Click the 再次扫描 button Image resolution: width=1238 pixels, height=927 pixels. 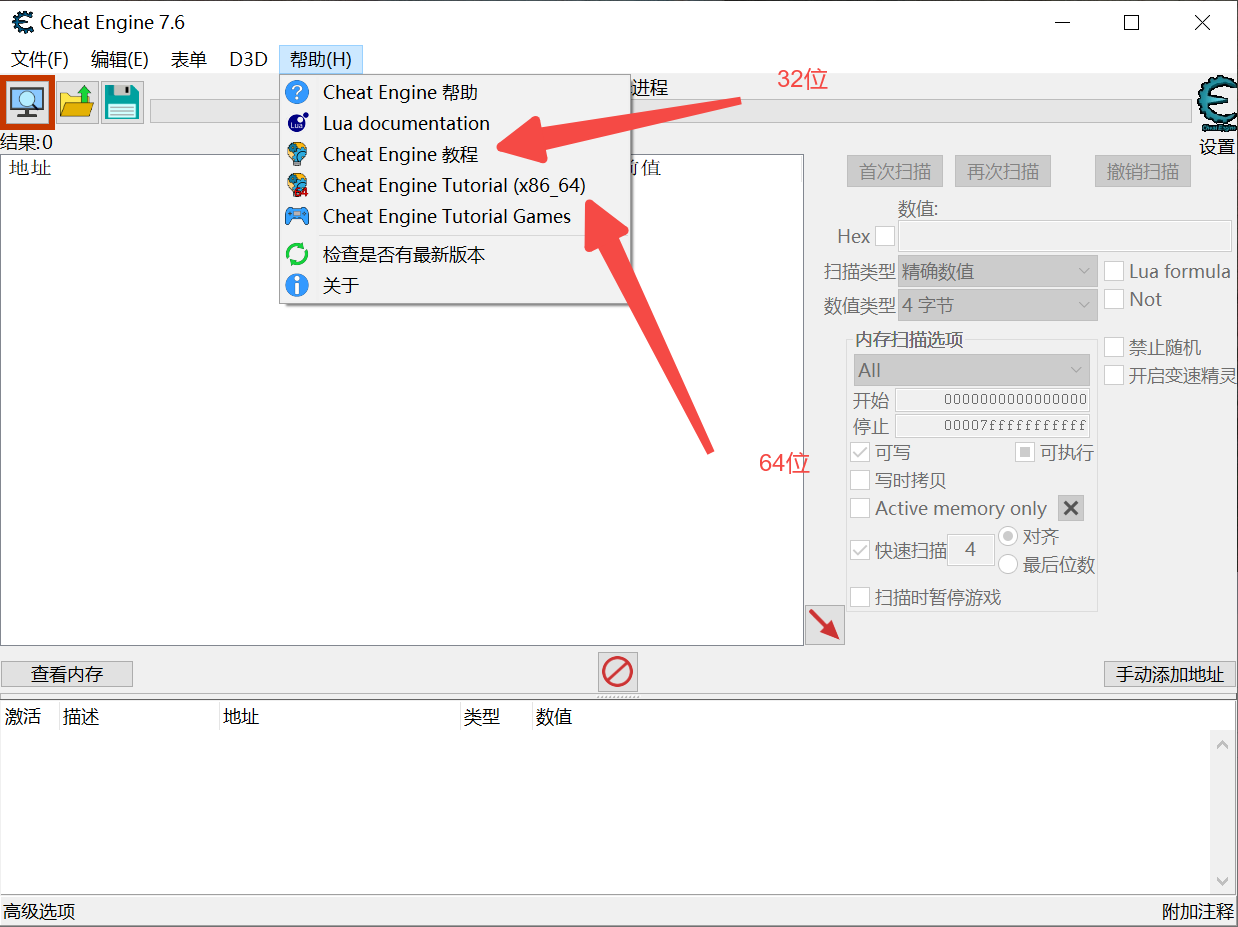click(1003, 171)
